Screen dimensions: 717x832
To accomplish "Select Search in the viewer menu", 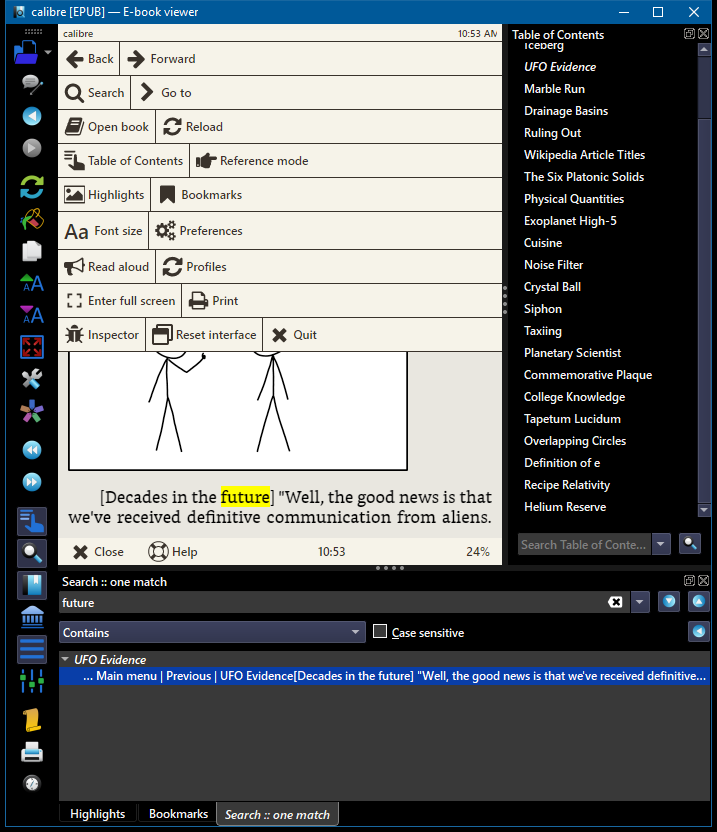I will tap(94, 93).
